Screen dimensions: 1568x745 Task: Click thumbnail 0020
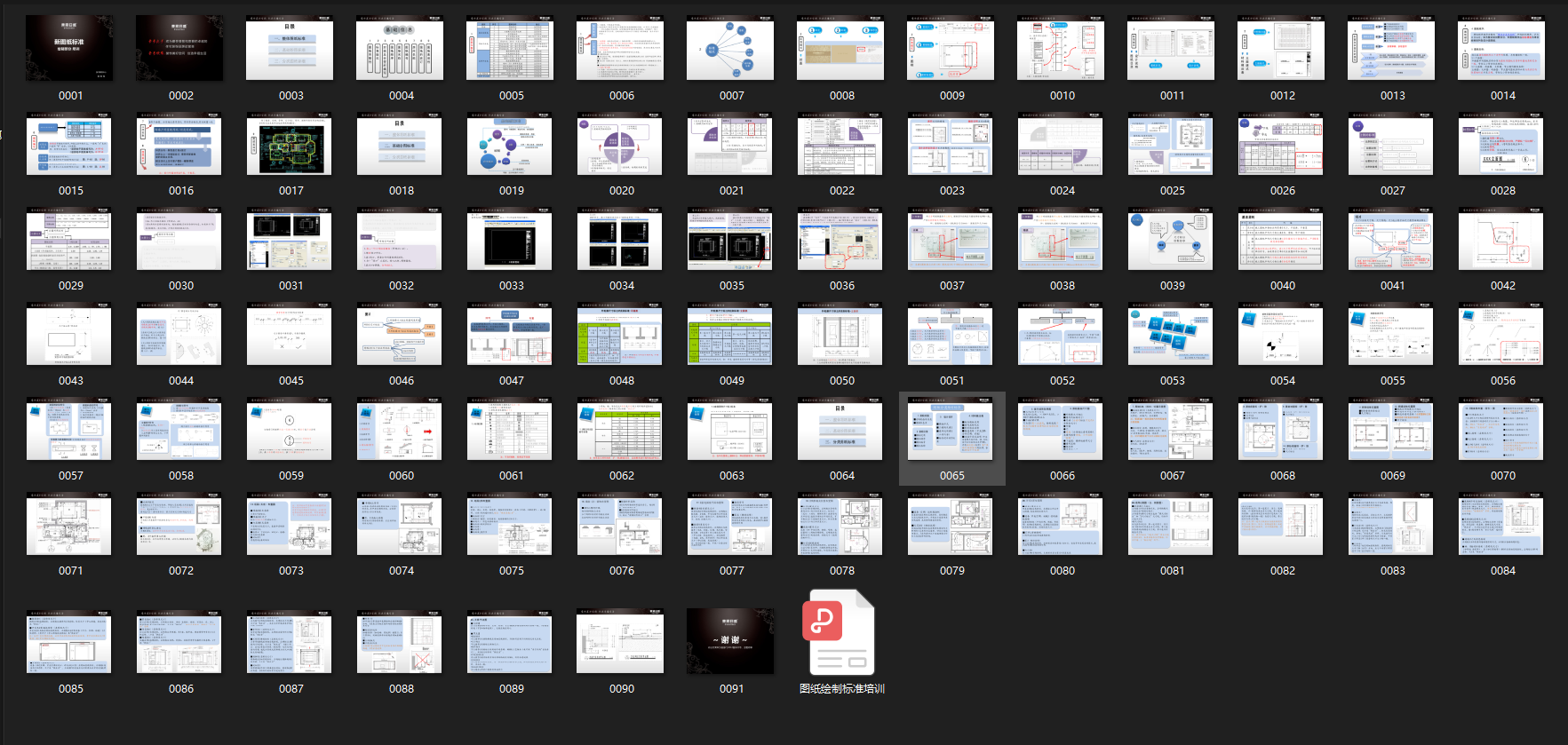(x=620, y=144)
